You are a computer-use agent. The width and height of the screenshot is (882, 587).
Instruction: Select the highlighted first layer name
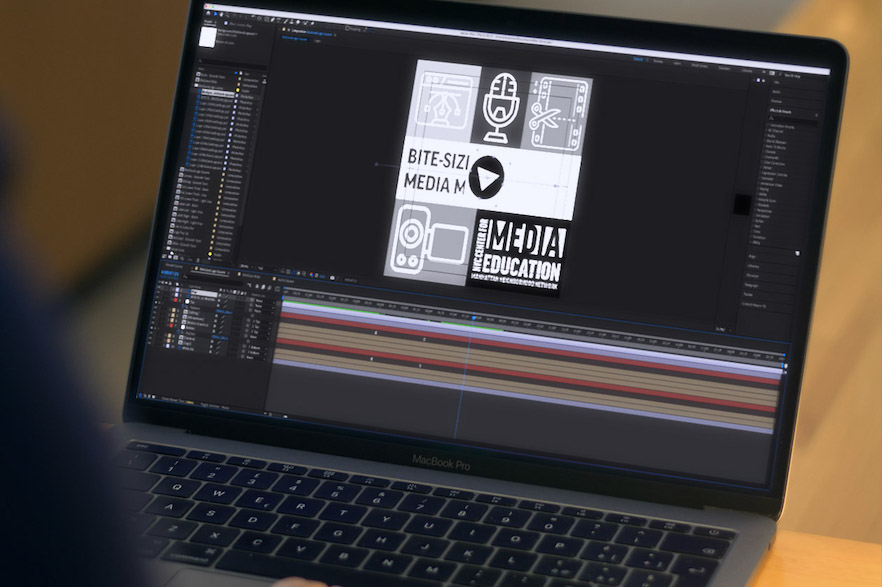(x=204, y=293)
